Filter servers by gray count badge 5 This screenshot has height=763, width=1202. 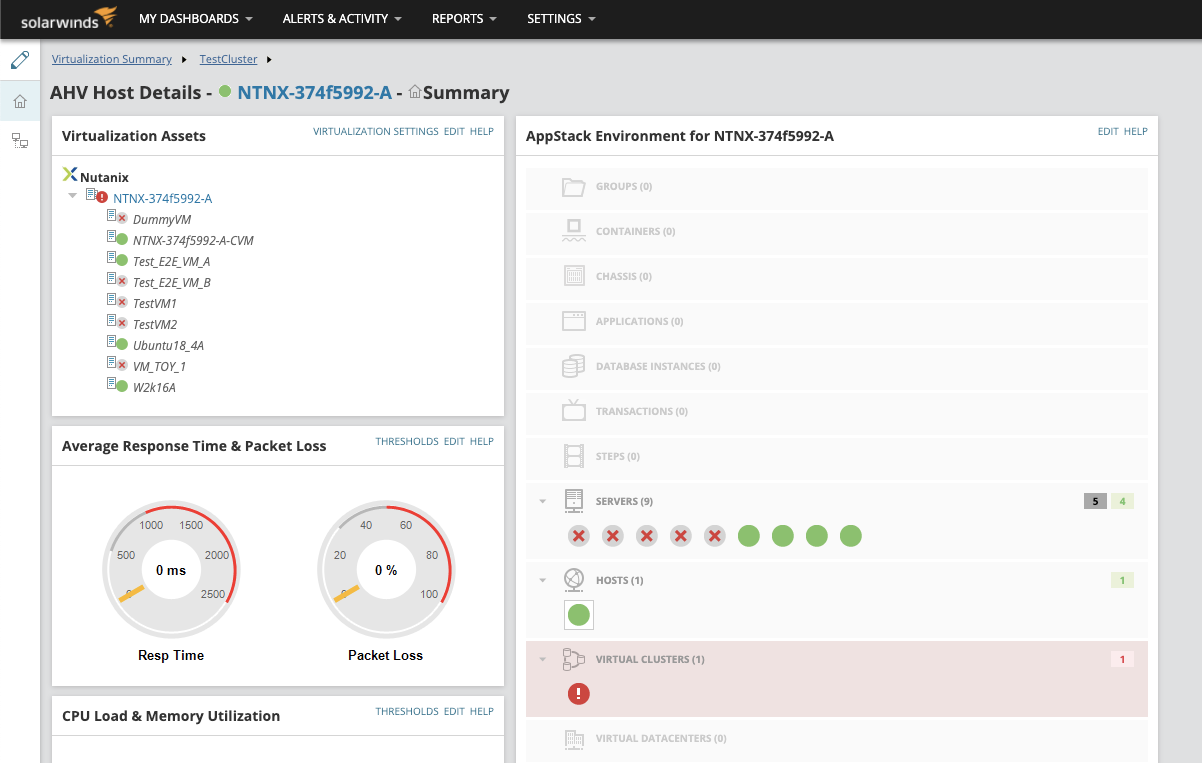coord(1095,501)
